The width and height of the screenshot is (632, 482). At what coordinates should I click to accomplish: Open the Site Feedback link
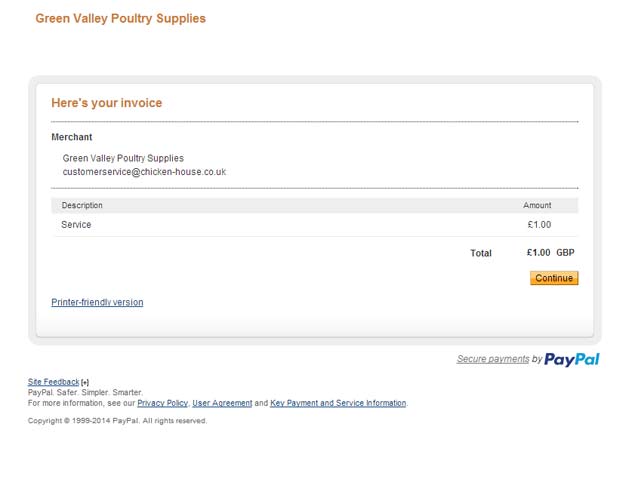pos(53,382)
